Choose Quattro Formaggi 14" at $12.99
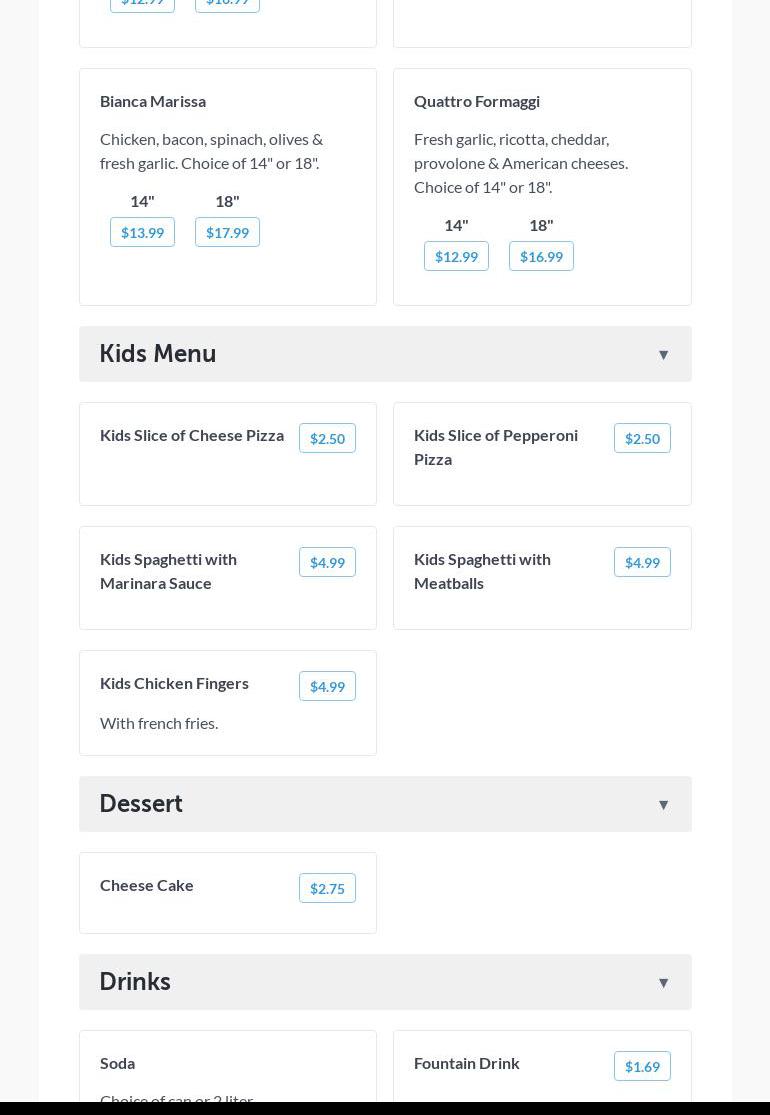 click(x=456, y=256)
